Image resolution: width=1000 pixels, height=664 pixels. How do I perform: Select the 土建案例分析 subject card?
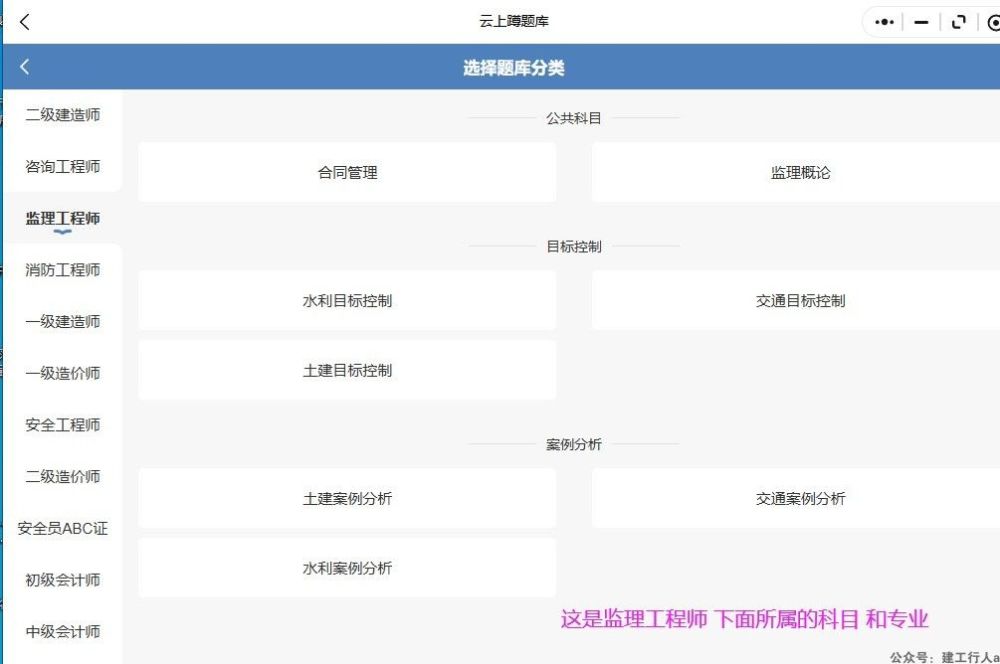coord(347,499)
